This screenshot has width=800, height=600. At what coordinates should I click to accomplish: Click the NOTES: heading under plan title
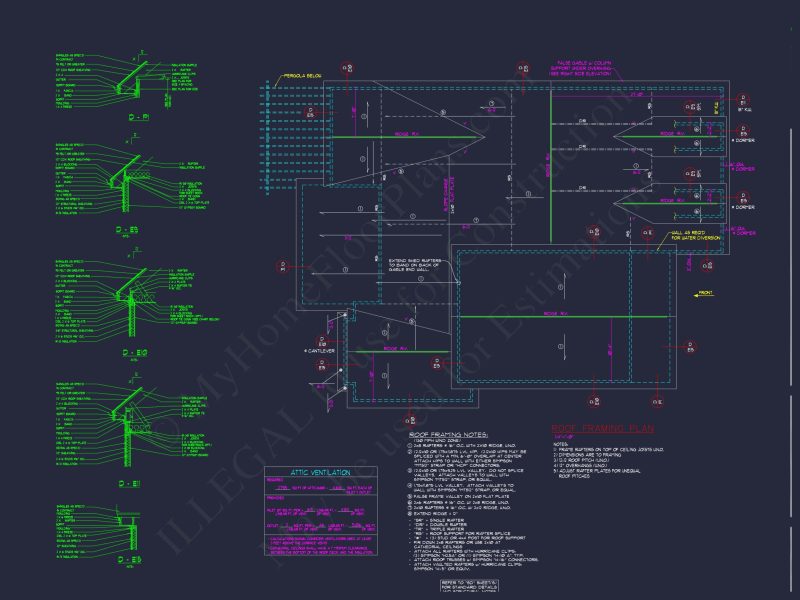point(560,444)
